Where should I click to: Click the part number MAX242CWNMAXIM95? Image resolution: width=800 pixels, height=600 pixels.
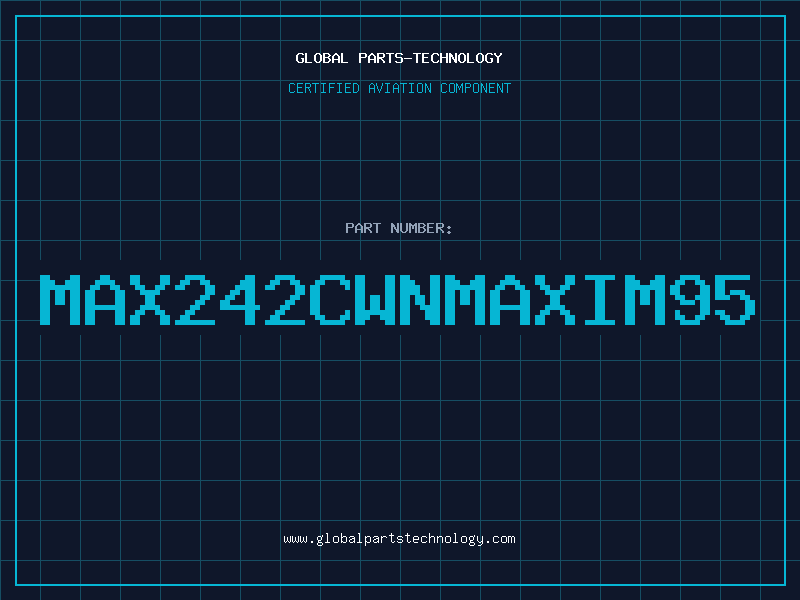397,300
